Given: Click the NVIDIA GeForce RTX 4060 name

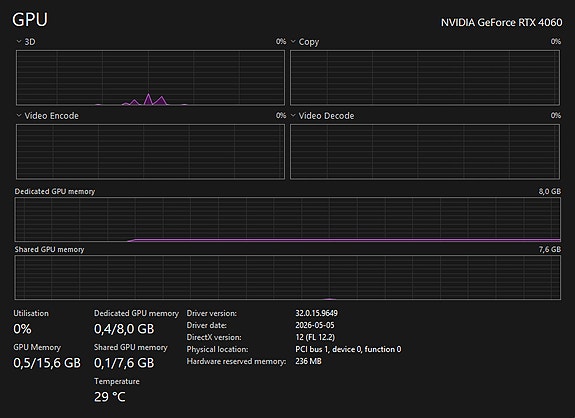Looking at the screenshot, I should (x=501, y=22).
